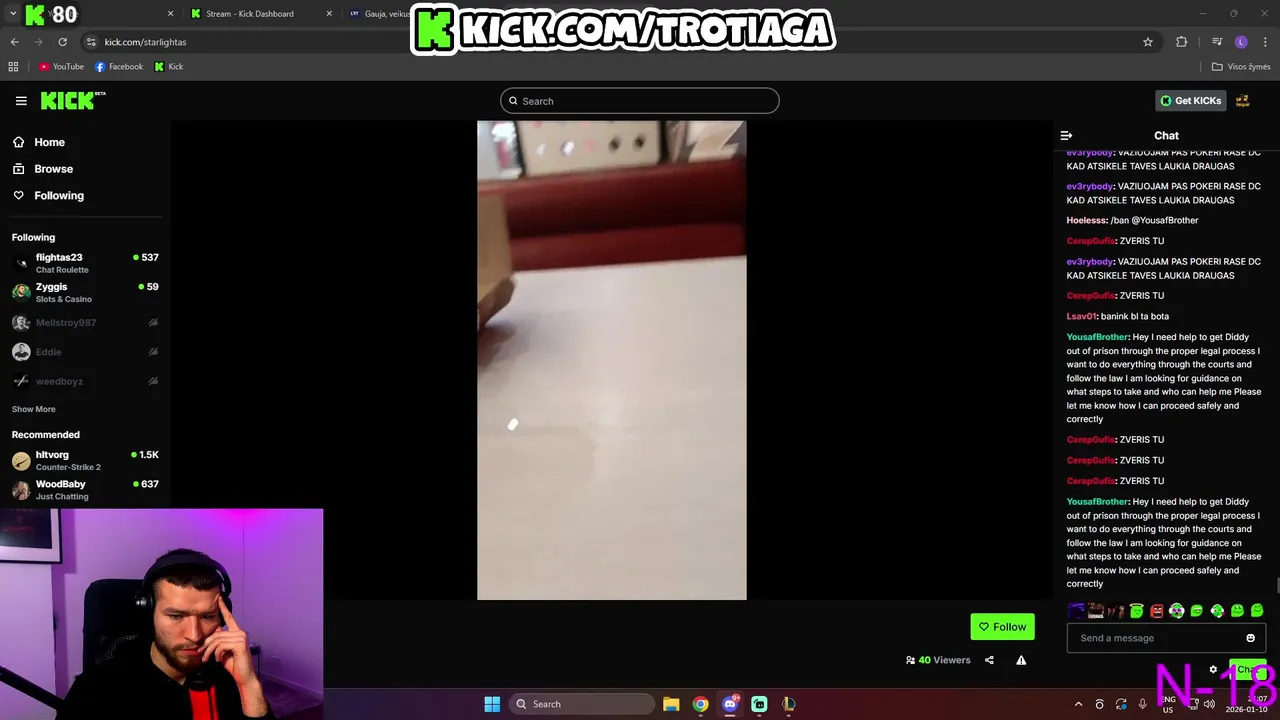Click the share stream icon
The height and width of the screenshot is (720, 1280).
pyautogui.click(x=989, y=660)
